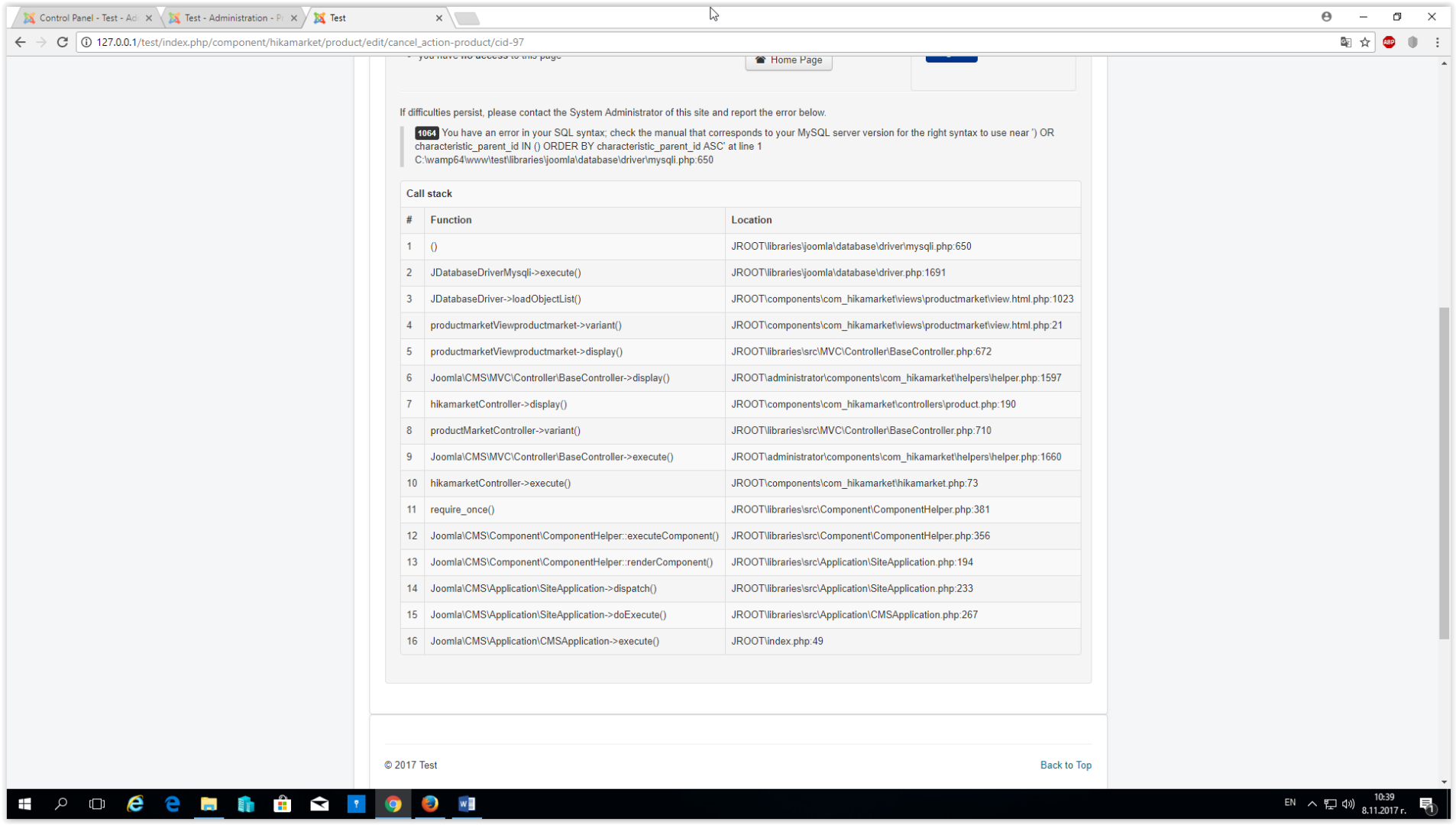
Task: Launch Internet Explorer from the taskbar
Action: (135, 804)
